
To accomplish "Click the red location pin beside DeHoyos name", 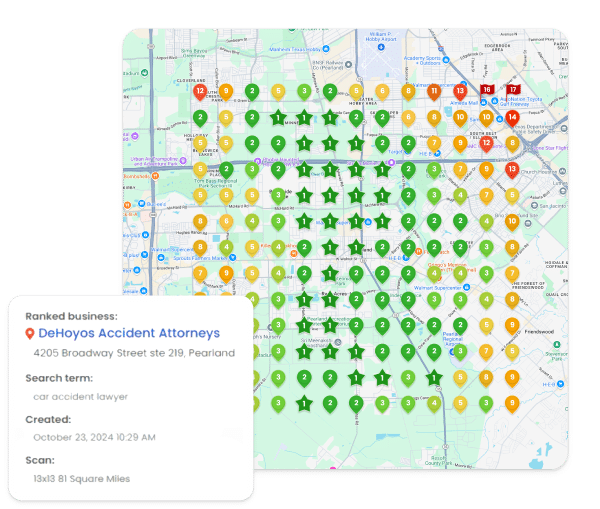I will pyautogui.click(x=30, y=333).
